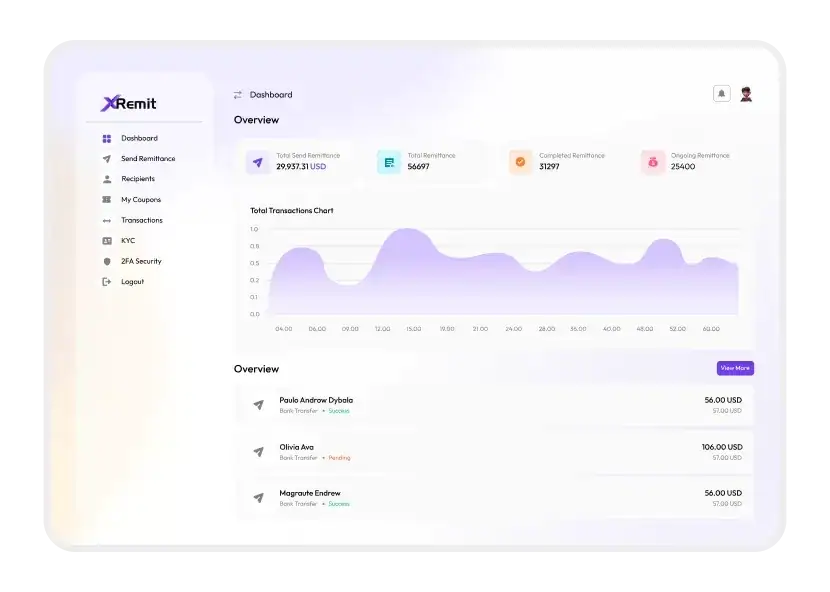Image resolution: width=830 pixels, height=592 pixels.
Task: Navigate to the KYC section
Action: (128, 241)
